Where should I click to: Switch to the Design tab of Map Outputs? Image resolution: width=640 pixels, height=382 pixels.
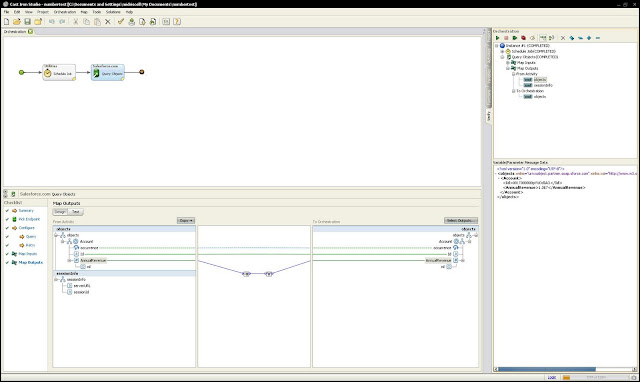coord(60,212)
